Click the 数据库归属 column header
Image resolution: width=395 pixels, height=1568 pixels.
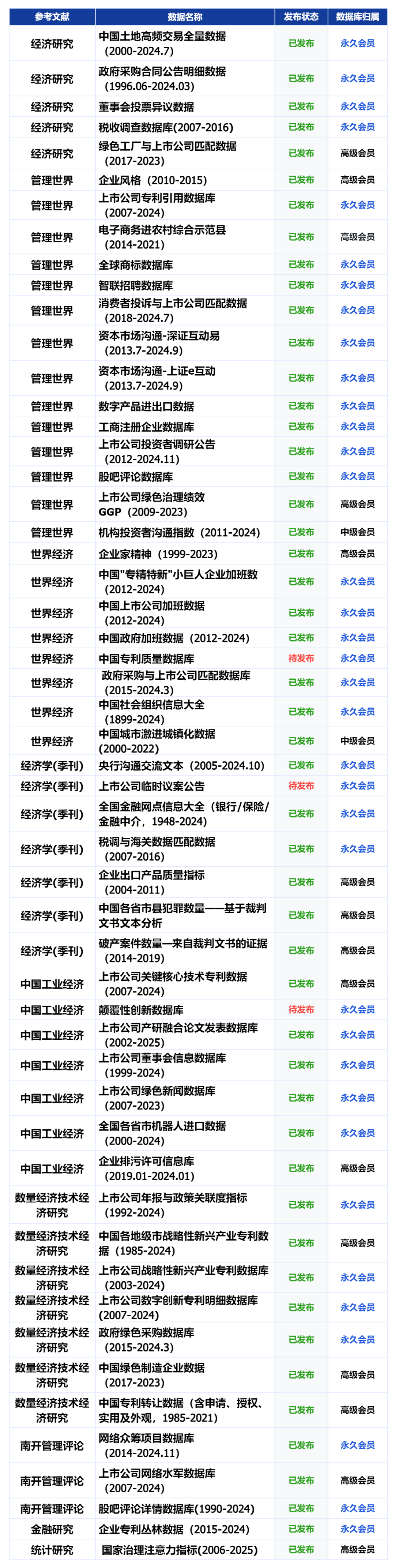pyautogui.click(x=357, y=17)
